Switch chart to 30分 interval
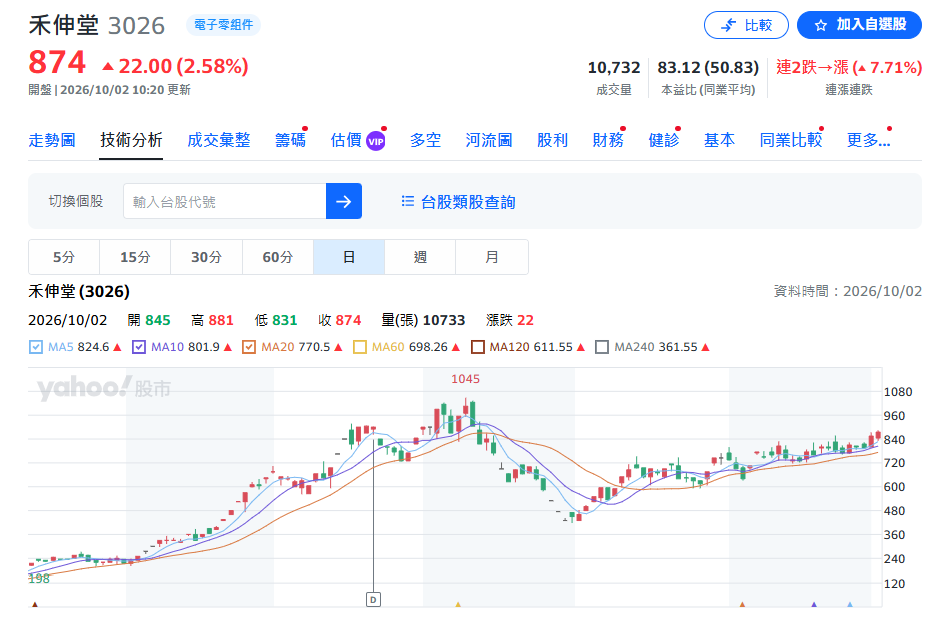Screen dimensions: 927x620 click(206, 257)
